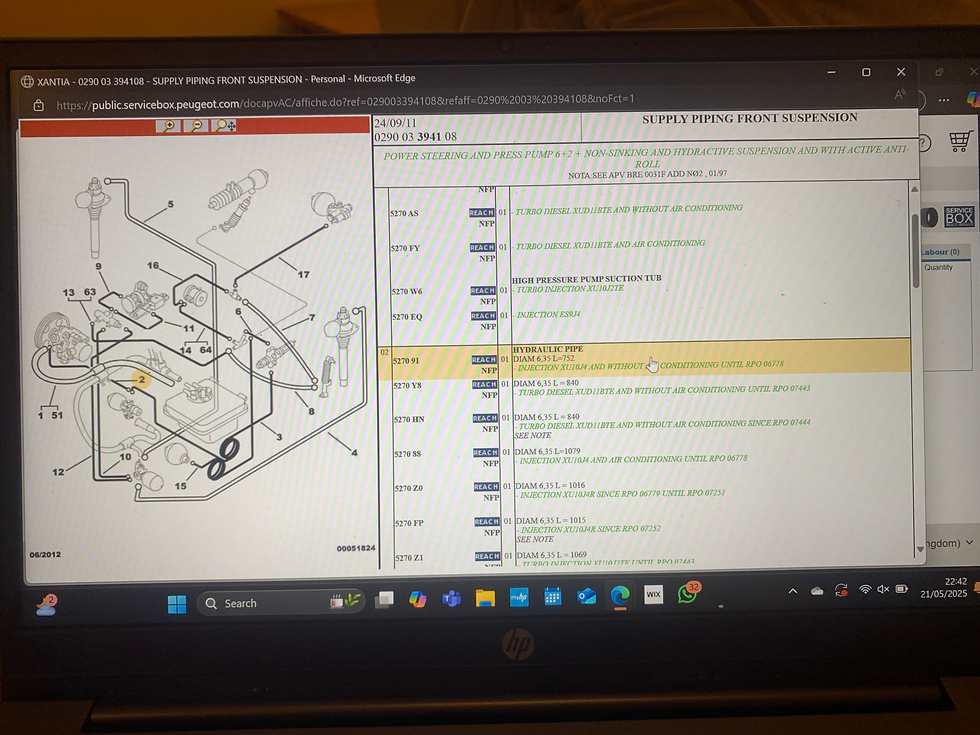Select part number 5270 91
This screenshot has width=980, height=735.
click(x=406, y=361)
